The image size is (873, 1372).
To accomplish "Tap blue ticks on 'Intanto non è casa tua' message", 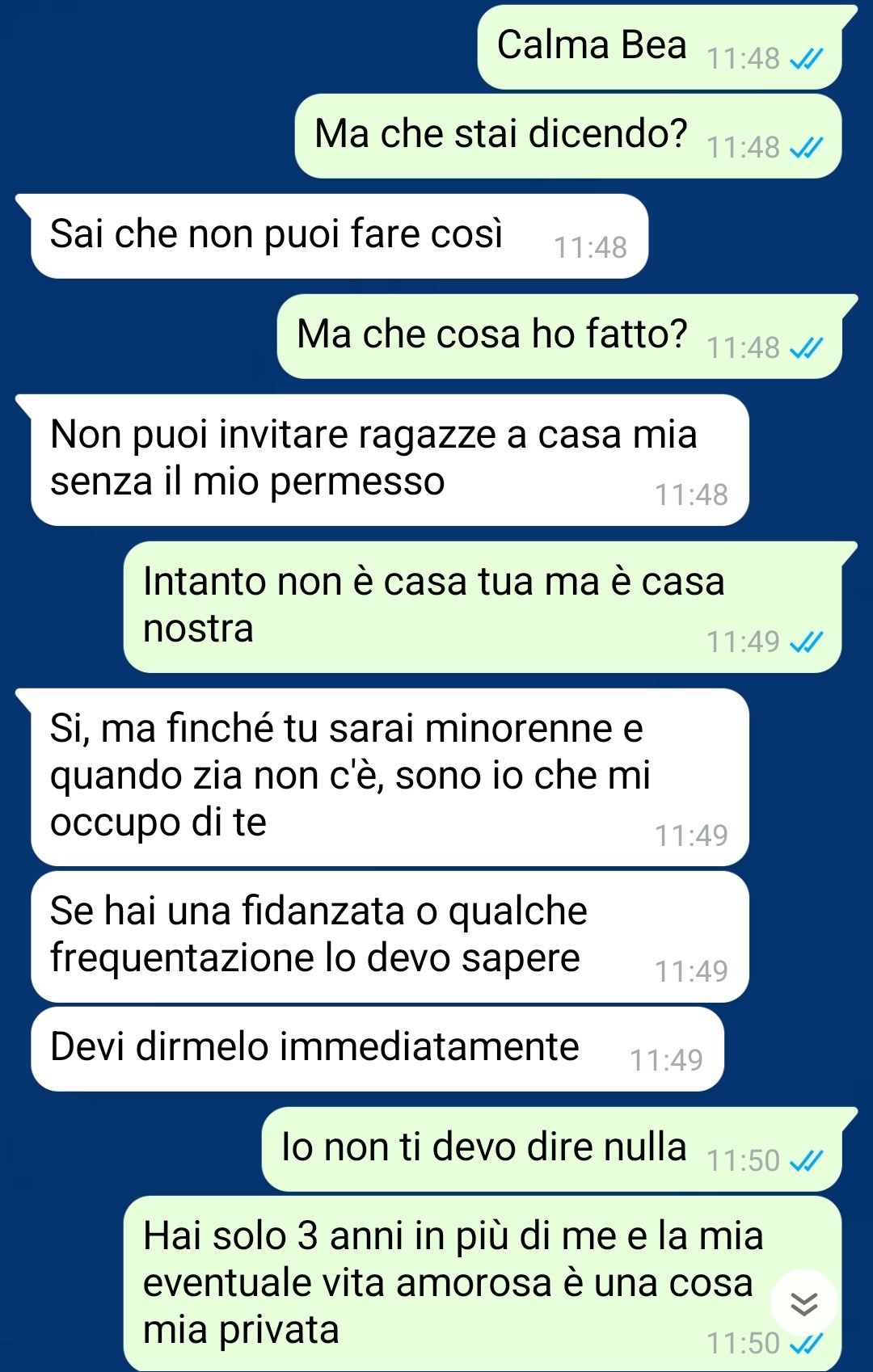I will click(x=806, y=642).
